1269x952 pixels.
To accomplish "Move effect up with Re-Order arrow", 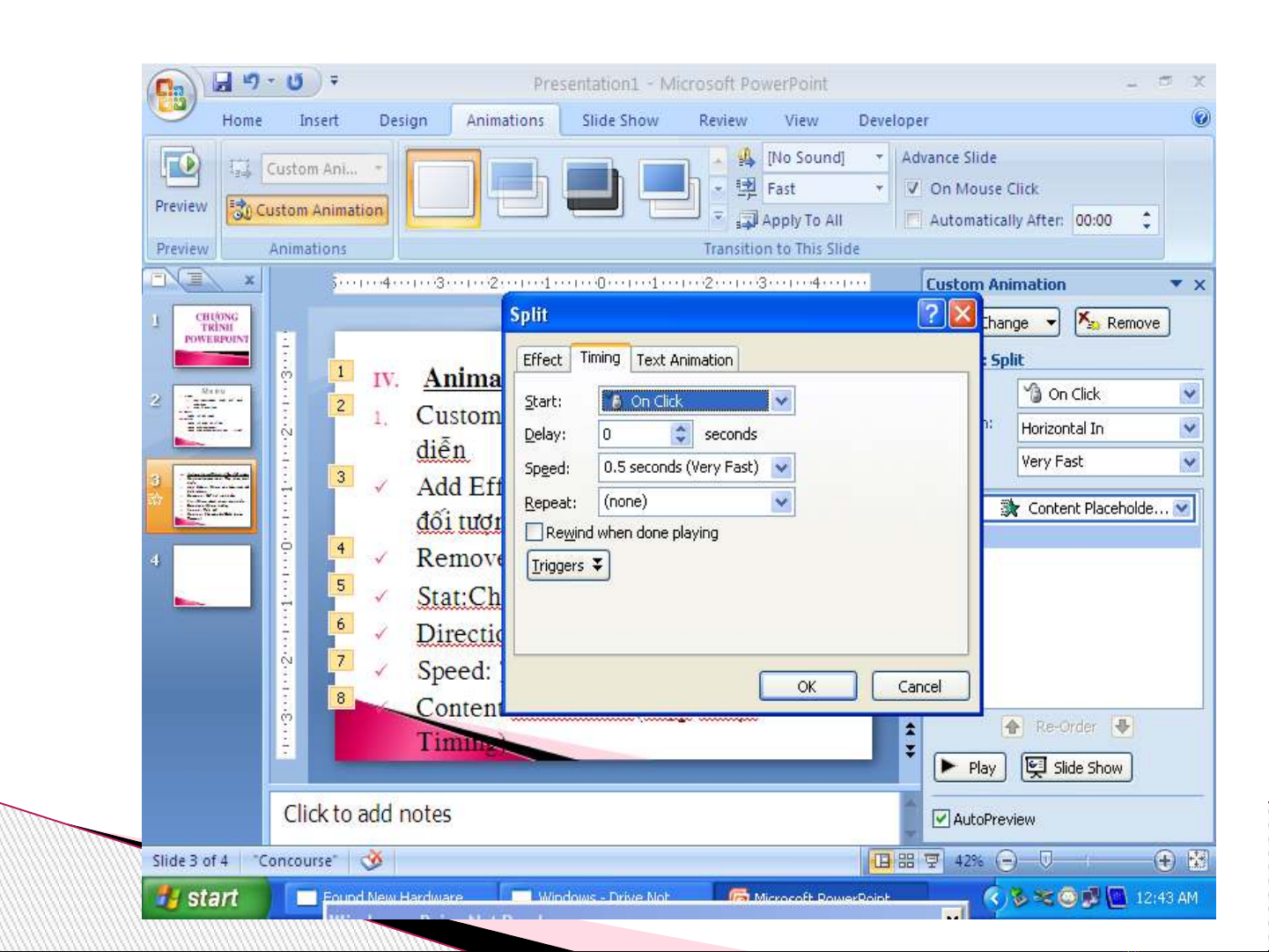I will (1013, 727).
